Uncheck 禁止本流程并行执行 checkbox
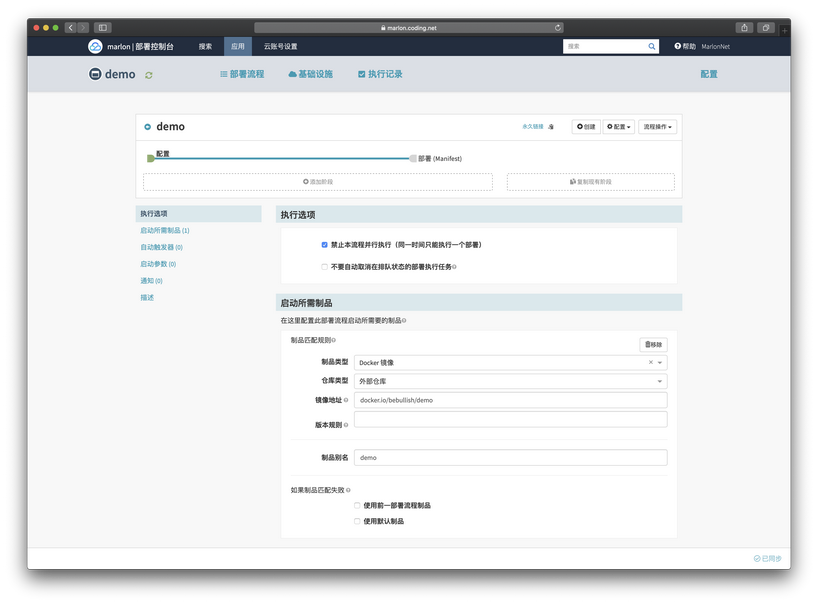818x605 pixels. [x=324, y=245]
